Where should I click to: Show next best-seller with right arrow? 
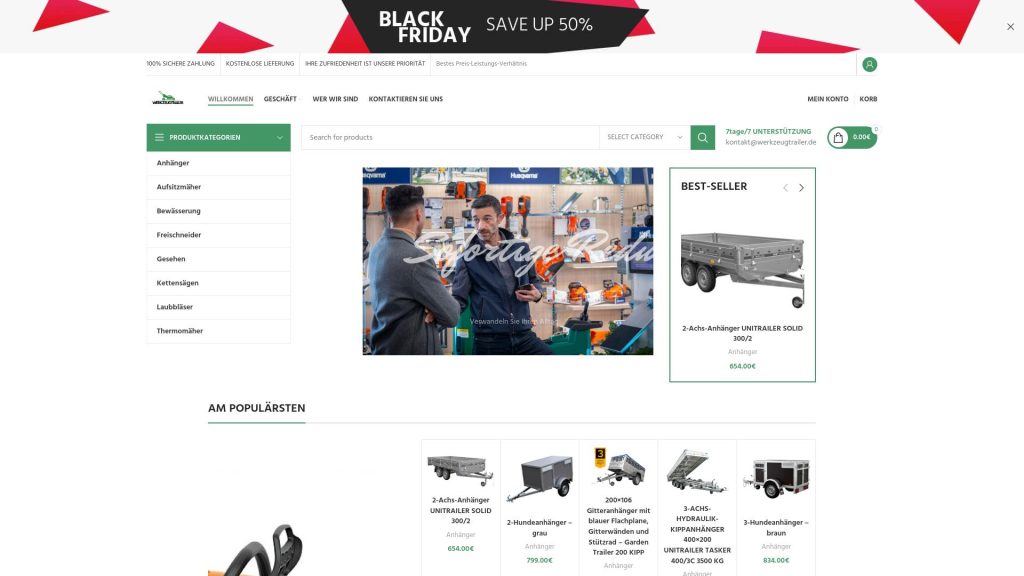(801, 188)
